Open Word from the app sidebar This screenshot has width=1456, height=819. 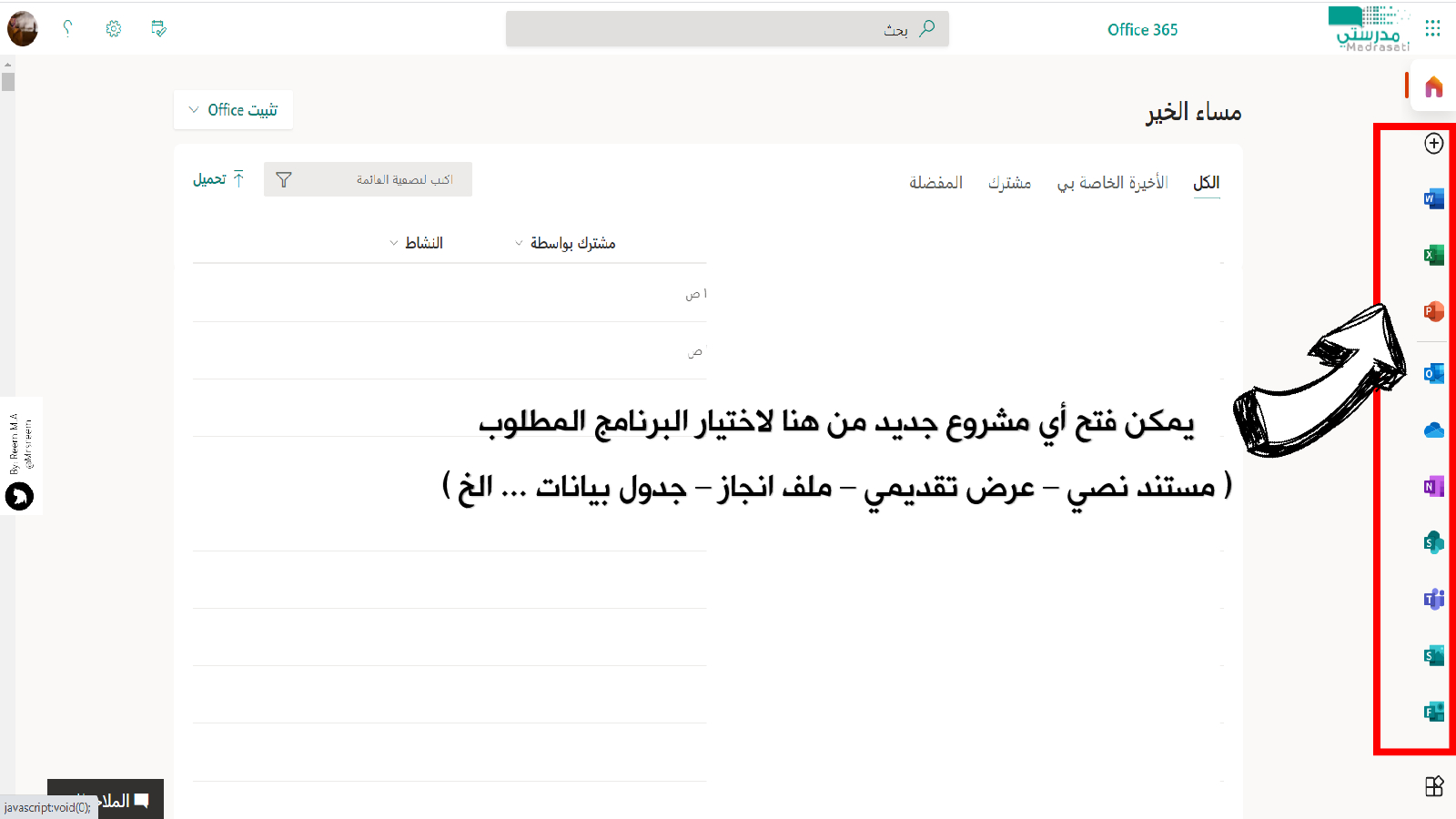point(1433,199)
